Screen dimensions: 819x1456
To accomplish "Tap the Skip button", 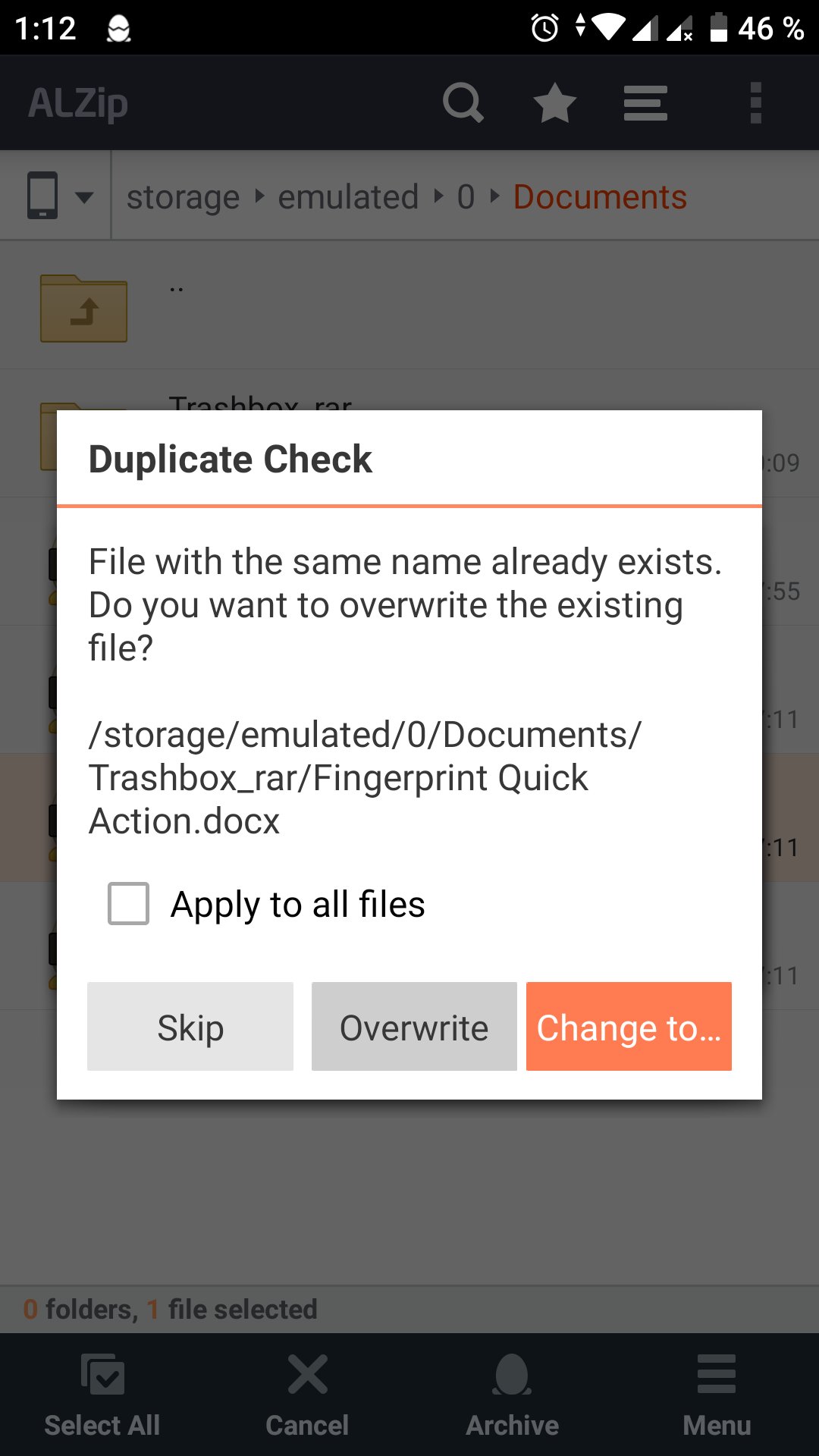I will pos(190,1027).
